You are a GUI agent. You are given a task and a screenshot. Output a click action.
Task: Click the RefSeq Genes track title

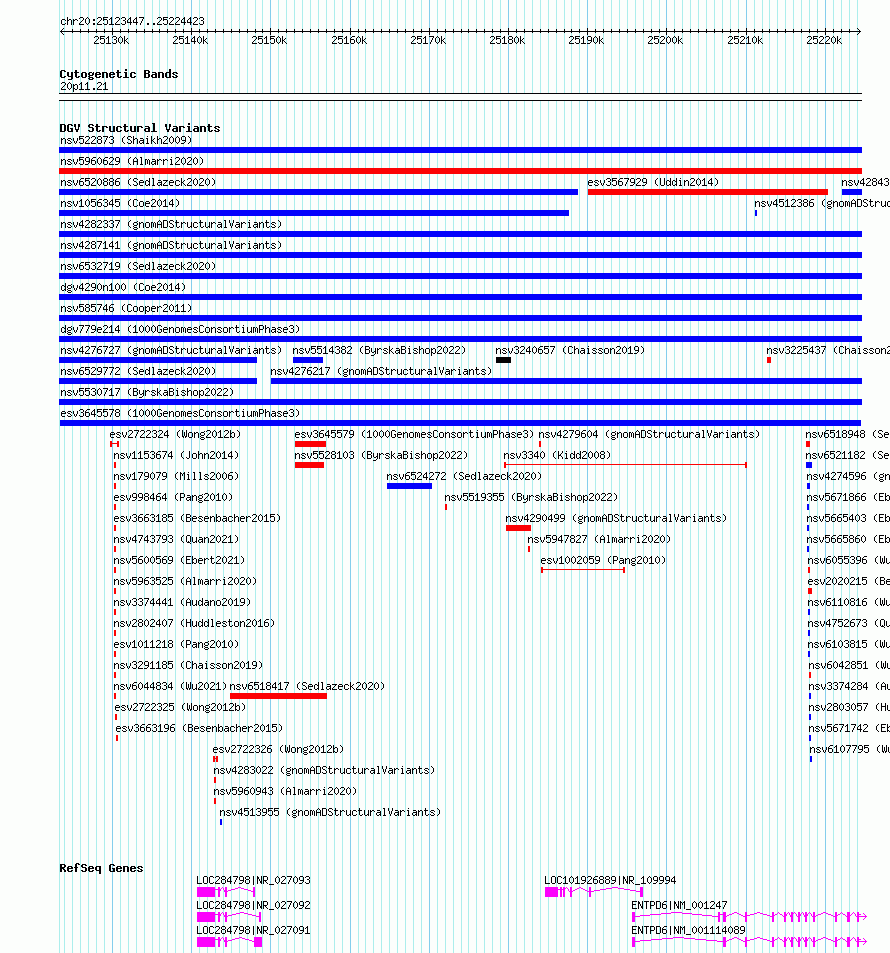[x=101, y=868]
